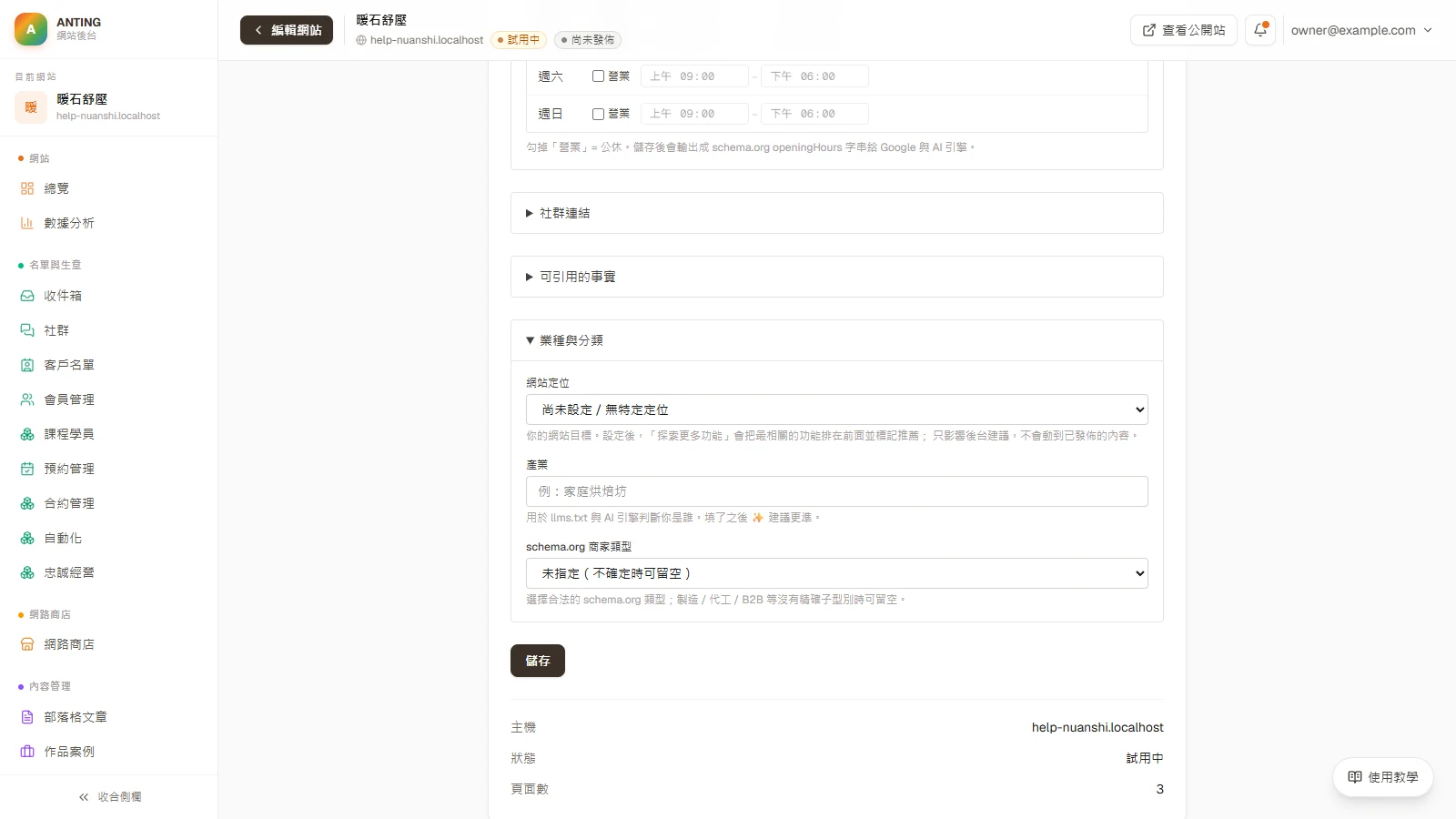
Task: Open 數據分析 analytics icon
Action: [x=27, y=223]
